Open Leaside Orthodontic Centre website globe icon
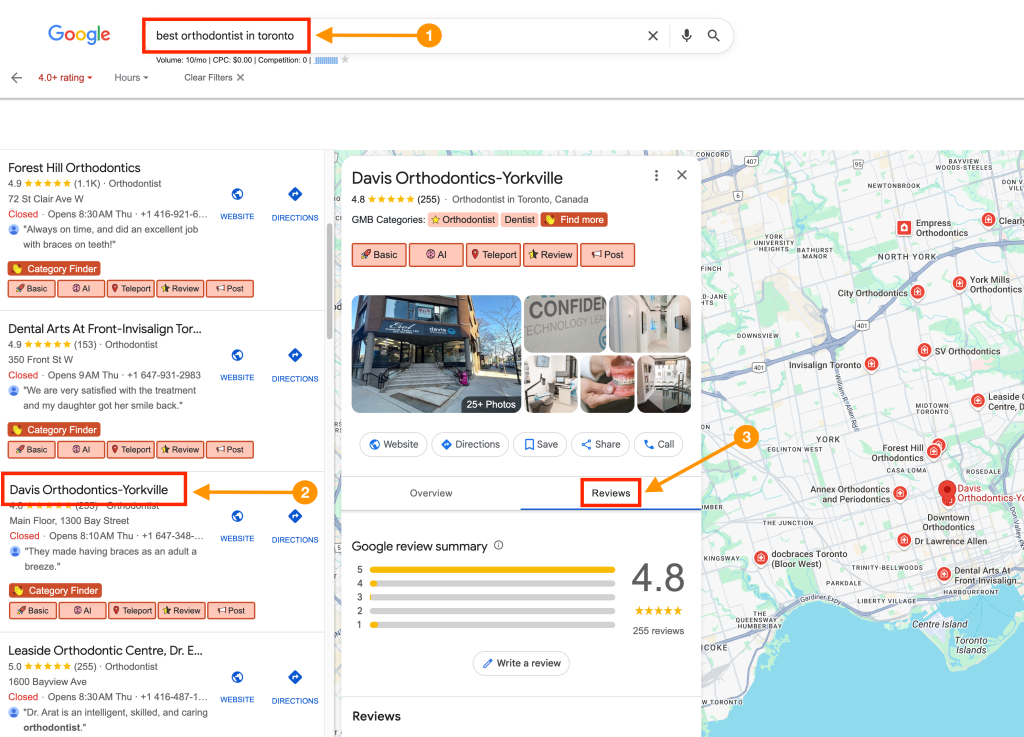 coord(237,677)
